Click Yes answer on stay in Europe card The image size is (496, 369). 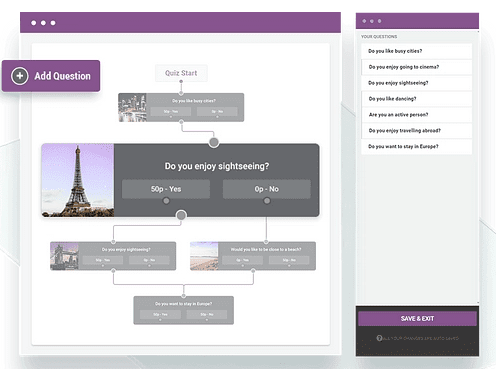[x=160, y=314]
